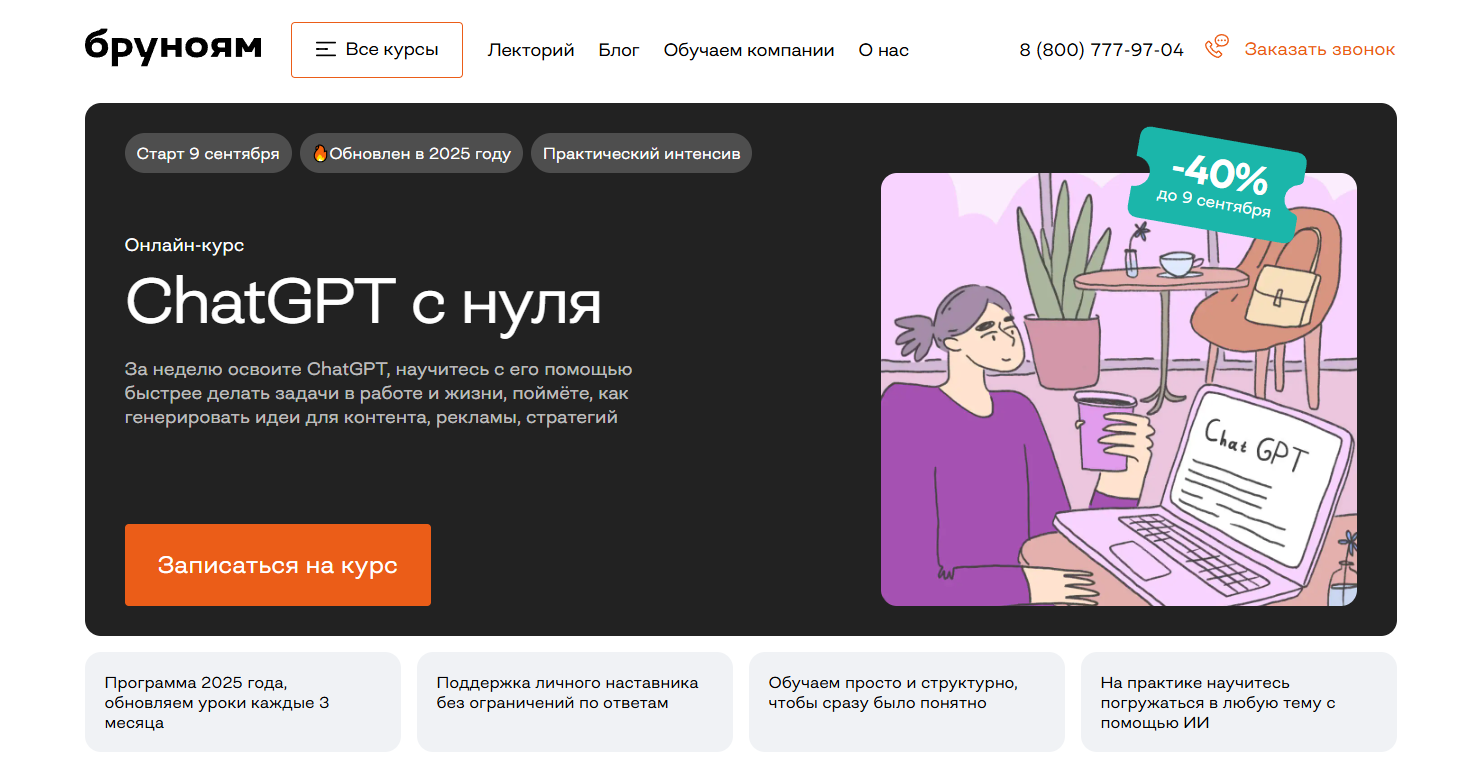1460x779 pixels.
Task: Open the Все курсы menu
Action: point(377,50)
